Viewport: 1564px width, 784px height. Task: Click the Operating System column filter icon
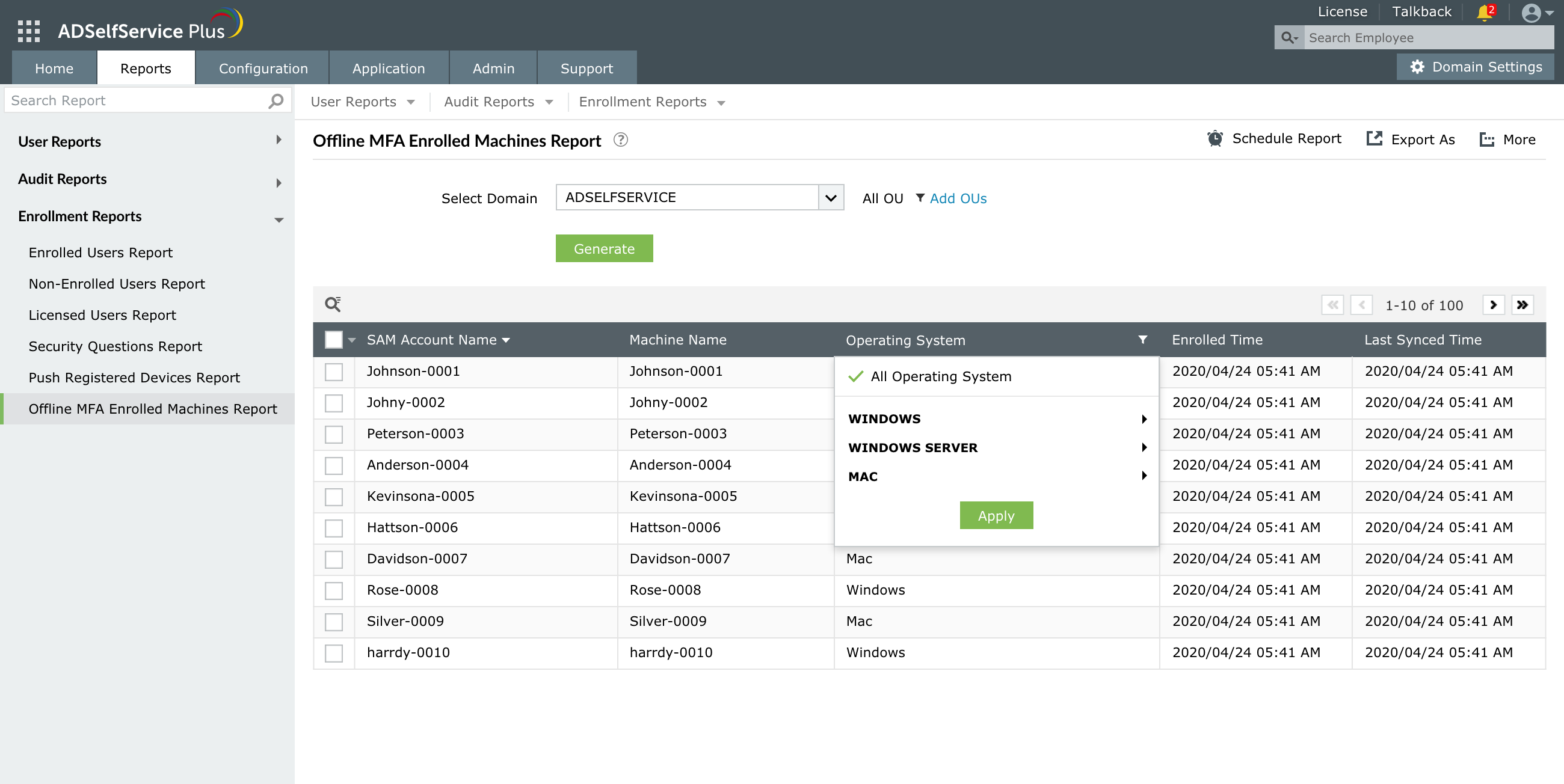pos(1142,339)
